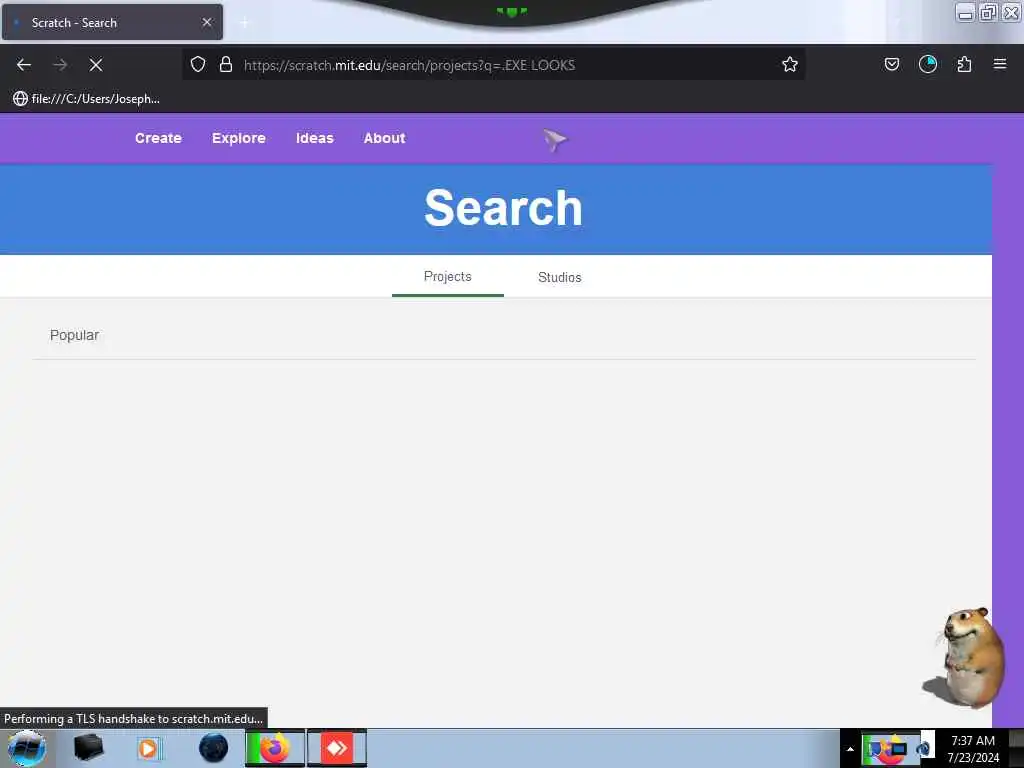Switch to Firefox in the taskbar
Screen dimensions: 1024x768
click(275, 748)
